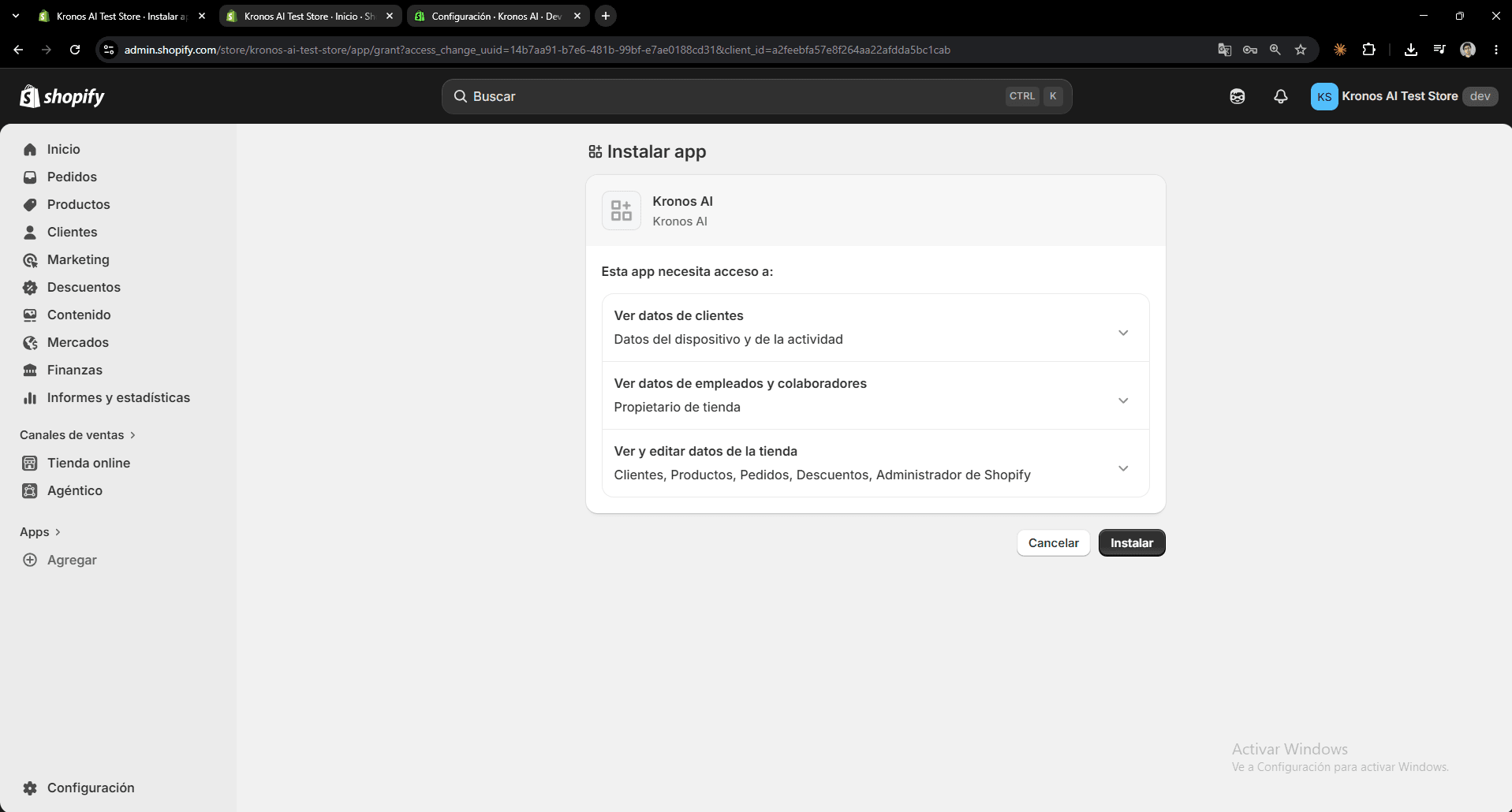Click the Agéntico icon in sidebar
Screen dimensions: 1512x812
pyautogui.click(x=30, y=491)
